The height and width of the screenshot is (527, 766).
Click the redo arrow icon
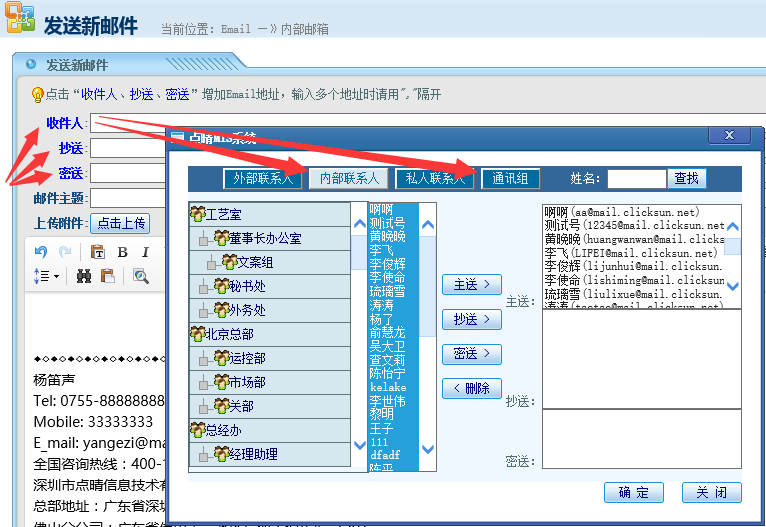pyautogui.click(x=65, y=252)
